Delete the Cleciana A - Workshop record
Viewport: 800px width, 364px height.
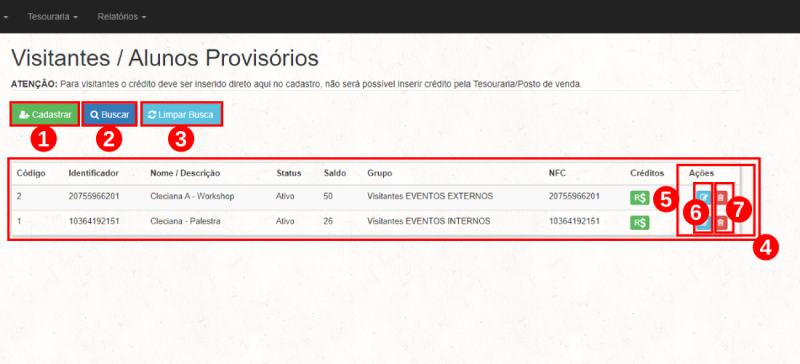coord(721,197)
